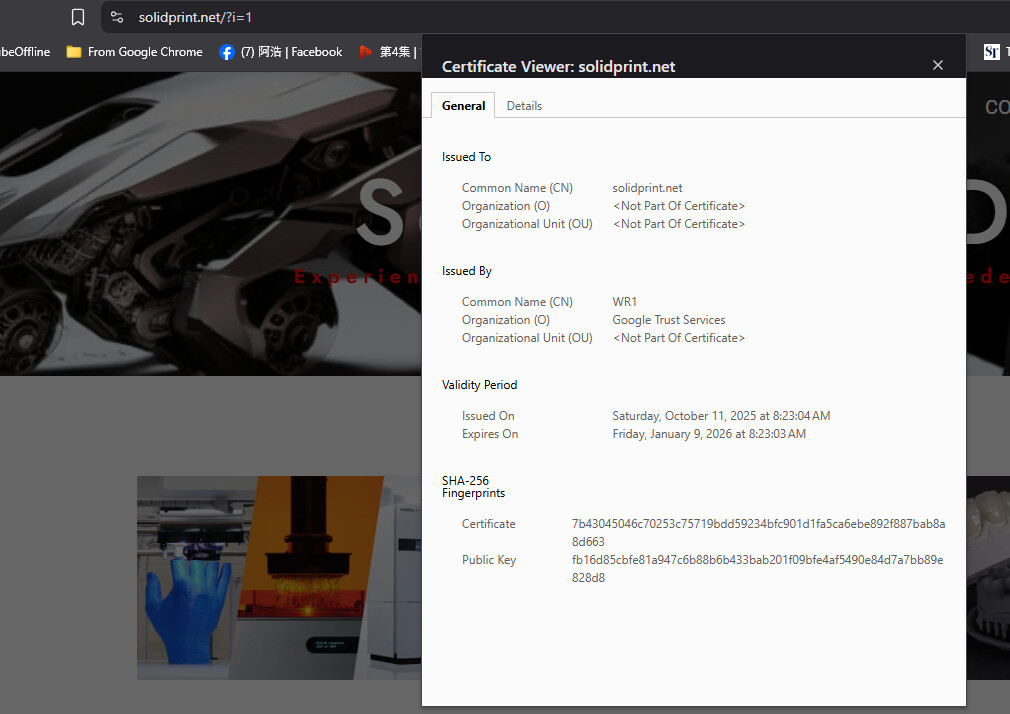Open the Facebook bookmark with blue icon
The height and width of the screenshot is (714, 1010).
[280, 52]
